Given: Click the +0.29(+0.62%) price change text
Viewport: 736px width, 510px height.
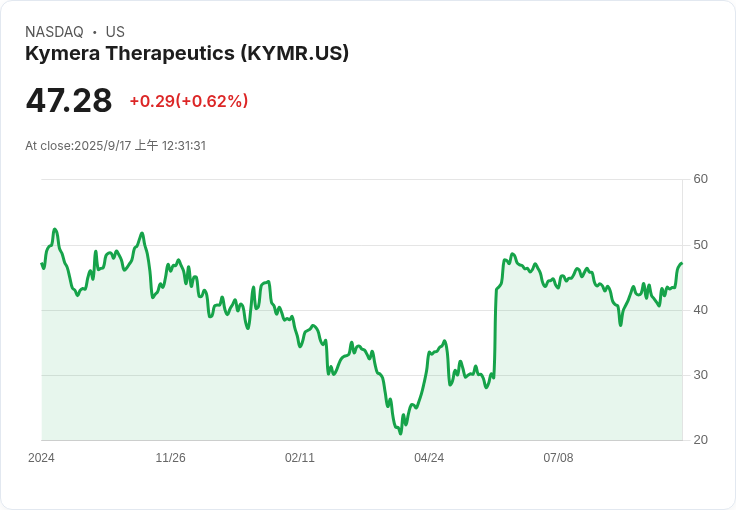Looking at the screenshot, I should [189, 101].
